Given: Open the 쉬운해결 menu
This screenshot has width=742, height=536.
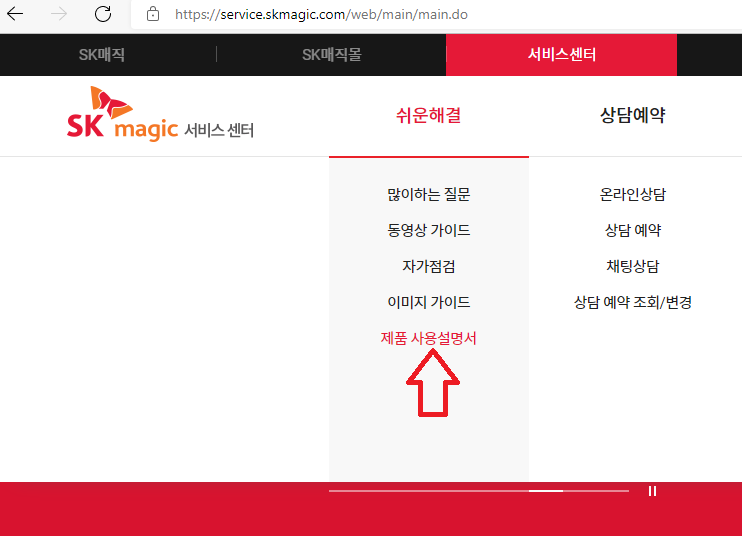Looking at the screenshot, I should click(x=428, y=115).
